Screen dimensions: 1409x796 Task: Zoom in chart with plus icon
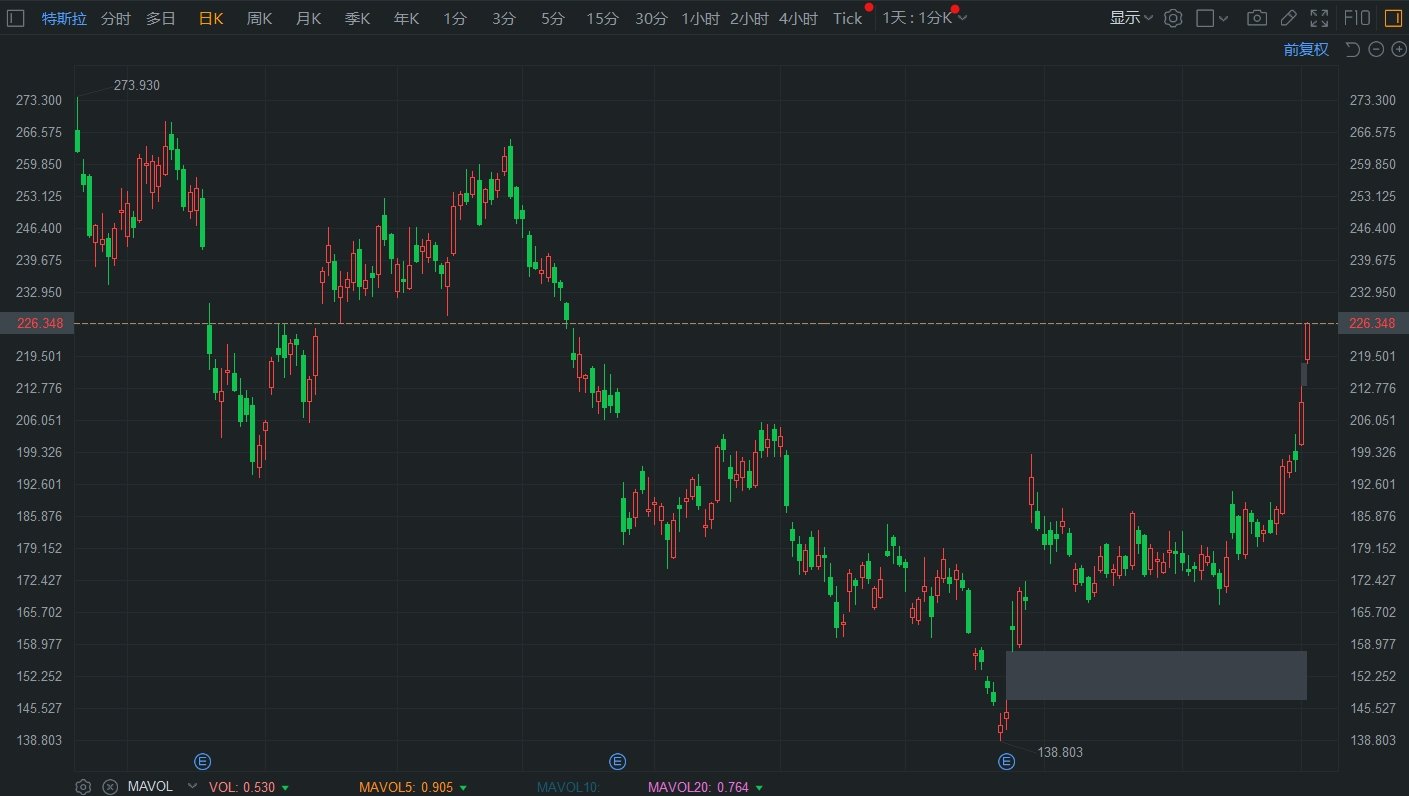pos(1397,49)
